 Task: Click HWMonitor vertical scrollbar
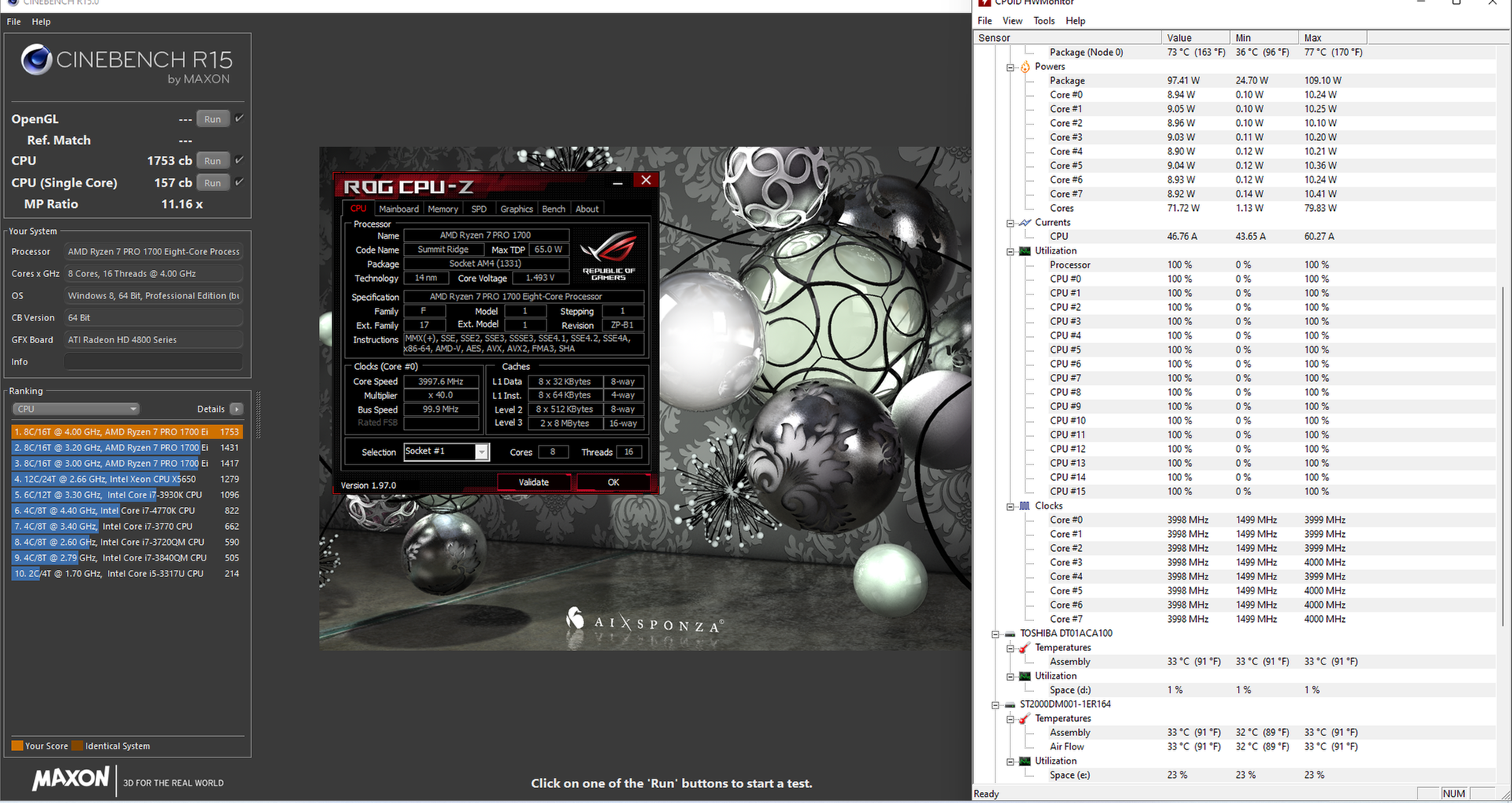click(1503, 457)
